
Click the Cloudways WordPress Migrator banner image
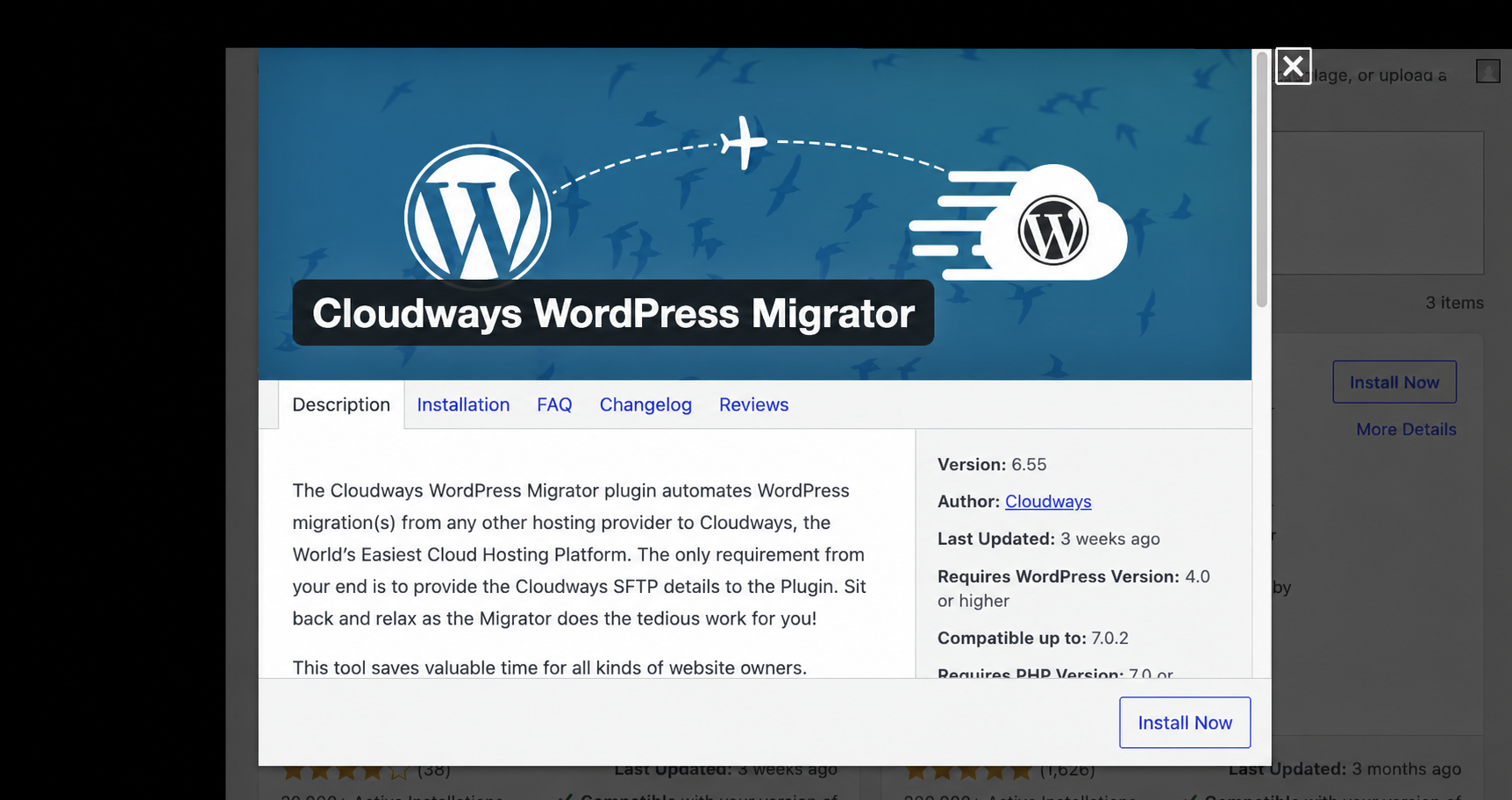(754, 214)
